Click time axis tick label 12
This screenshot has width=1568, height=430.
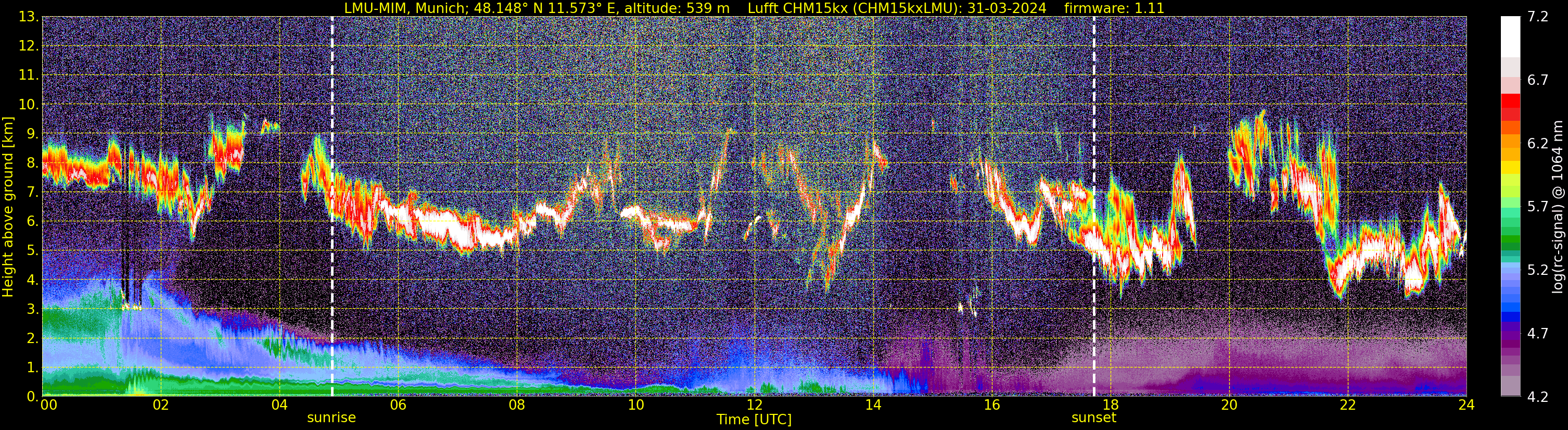(x=754, y=405)
